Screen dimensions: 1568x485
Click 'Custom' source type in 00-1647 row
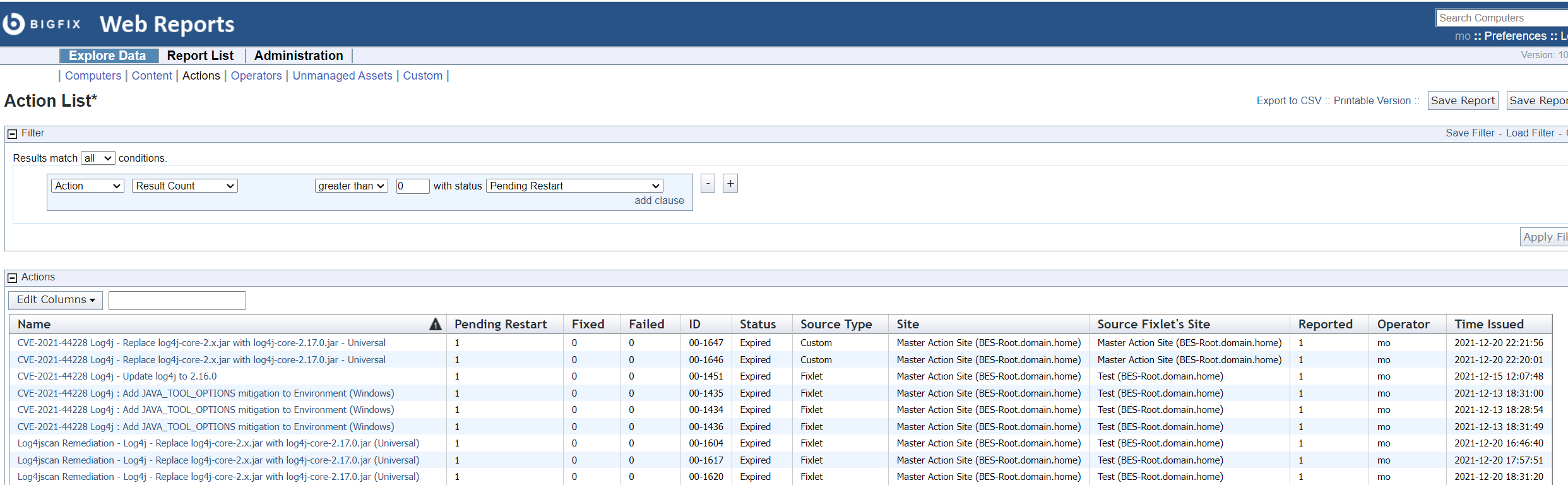[816, 343]
